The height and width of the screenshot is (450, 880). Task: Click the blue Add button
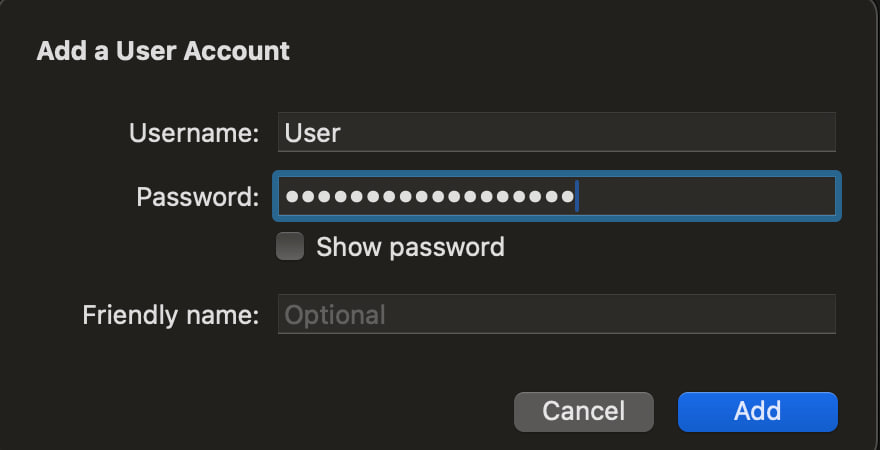click(x=757, y=411)
